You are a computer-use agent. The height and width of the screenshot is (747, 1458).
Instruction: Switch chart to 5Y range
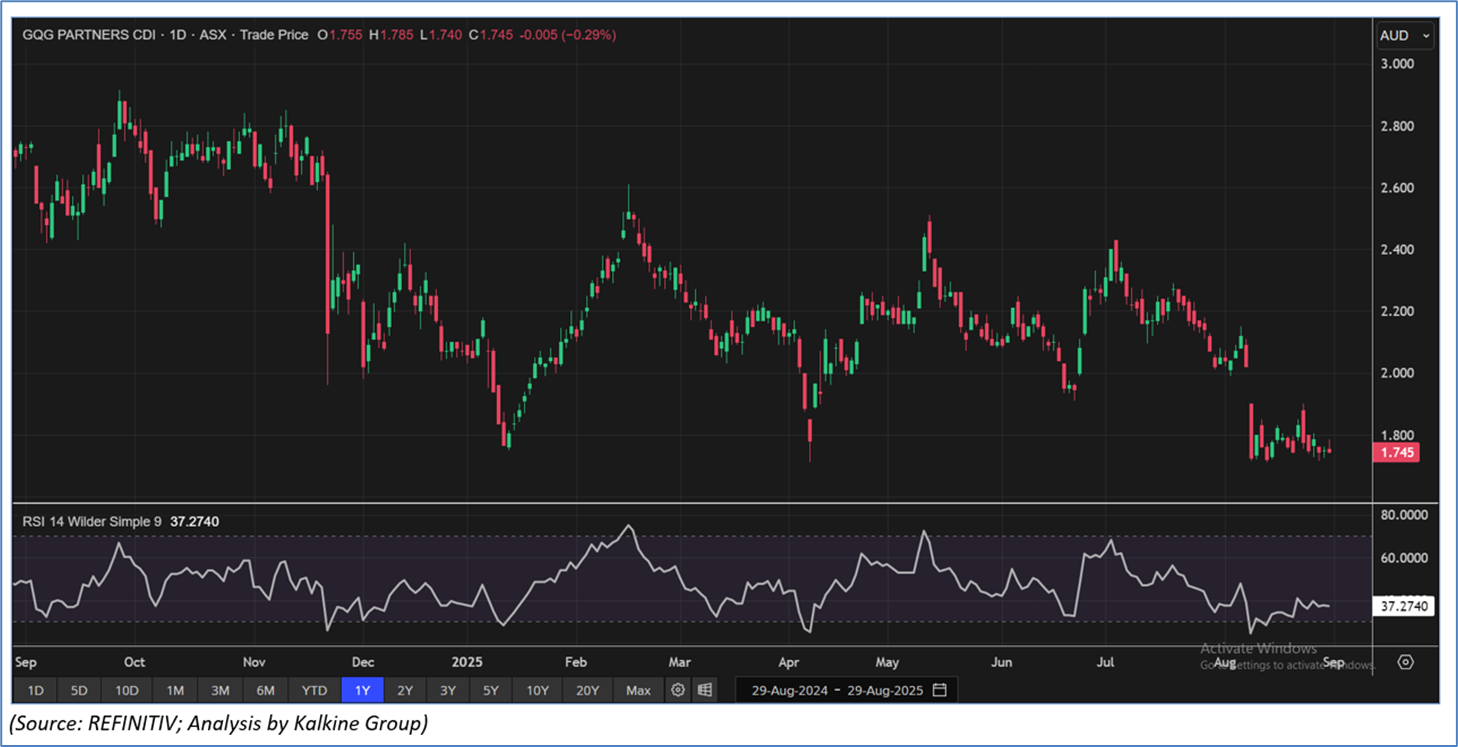tap(491, 690)
